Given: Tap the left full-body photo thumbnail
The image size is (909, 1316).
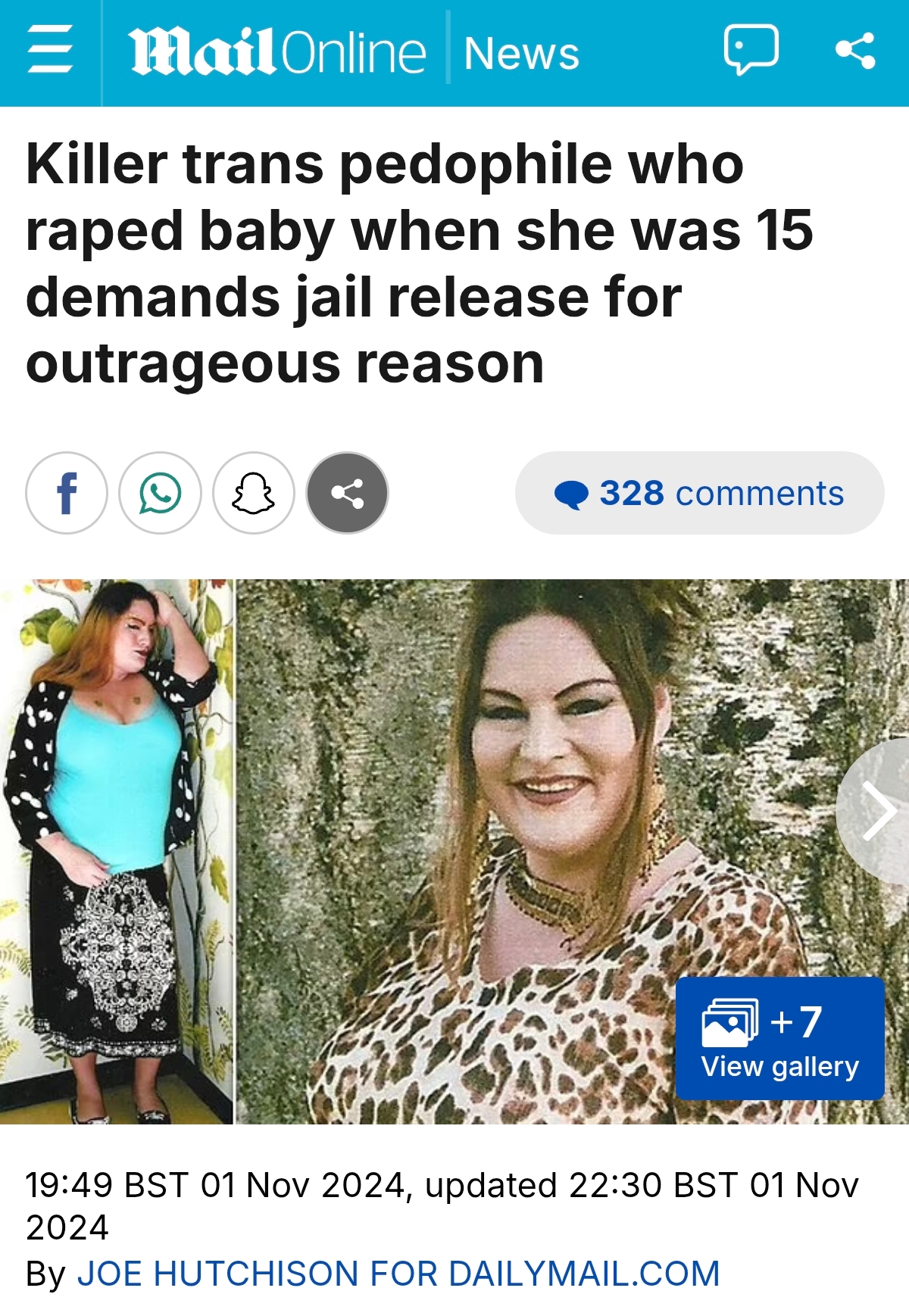Looking at the screenshot, I should pyautogui.click(x=117, y=851).
